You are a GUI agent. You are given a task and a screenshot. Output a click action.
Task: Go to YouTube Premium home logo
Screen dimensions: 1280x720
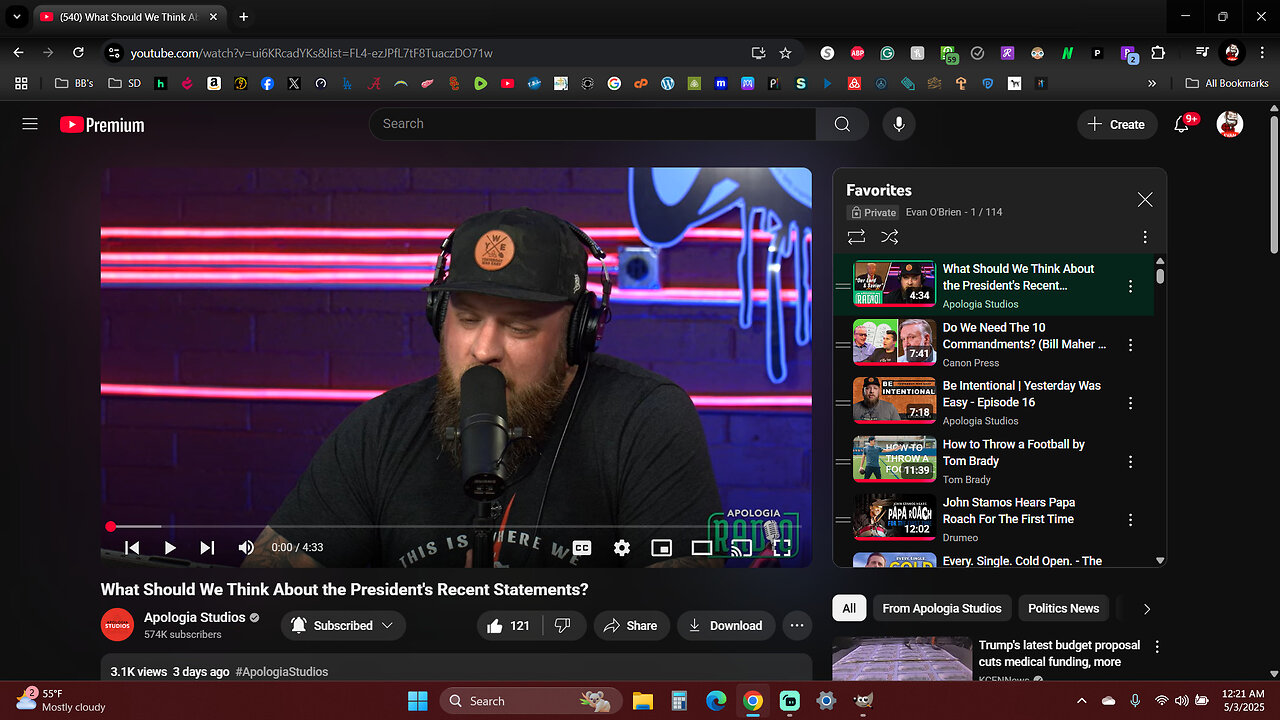click(x=102, y=124)
